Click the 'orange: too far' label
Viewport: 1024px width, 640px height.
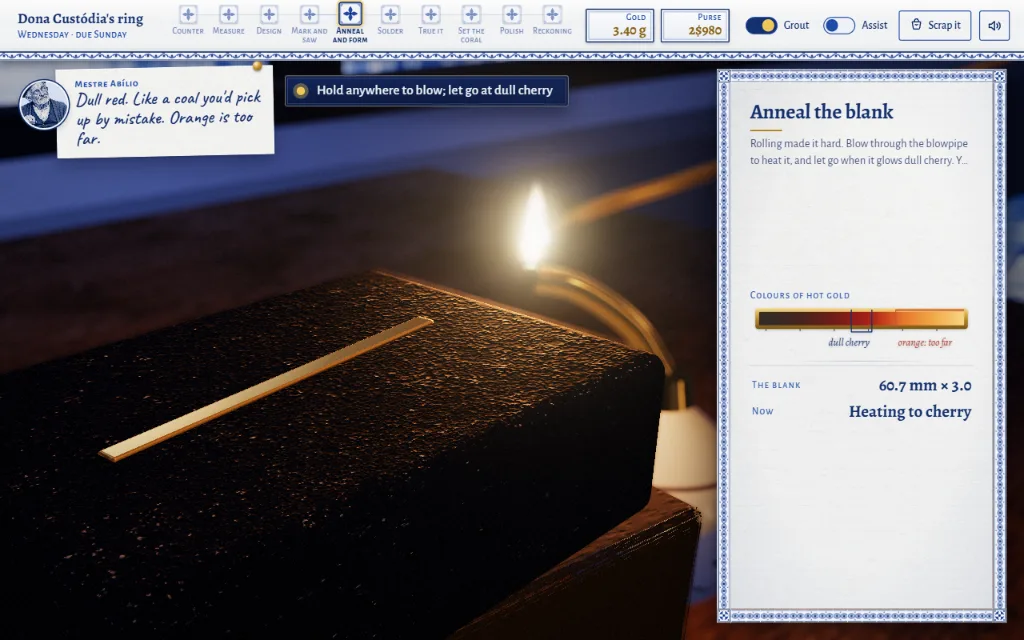pos(924,342)
